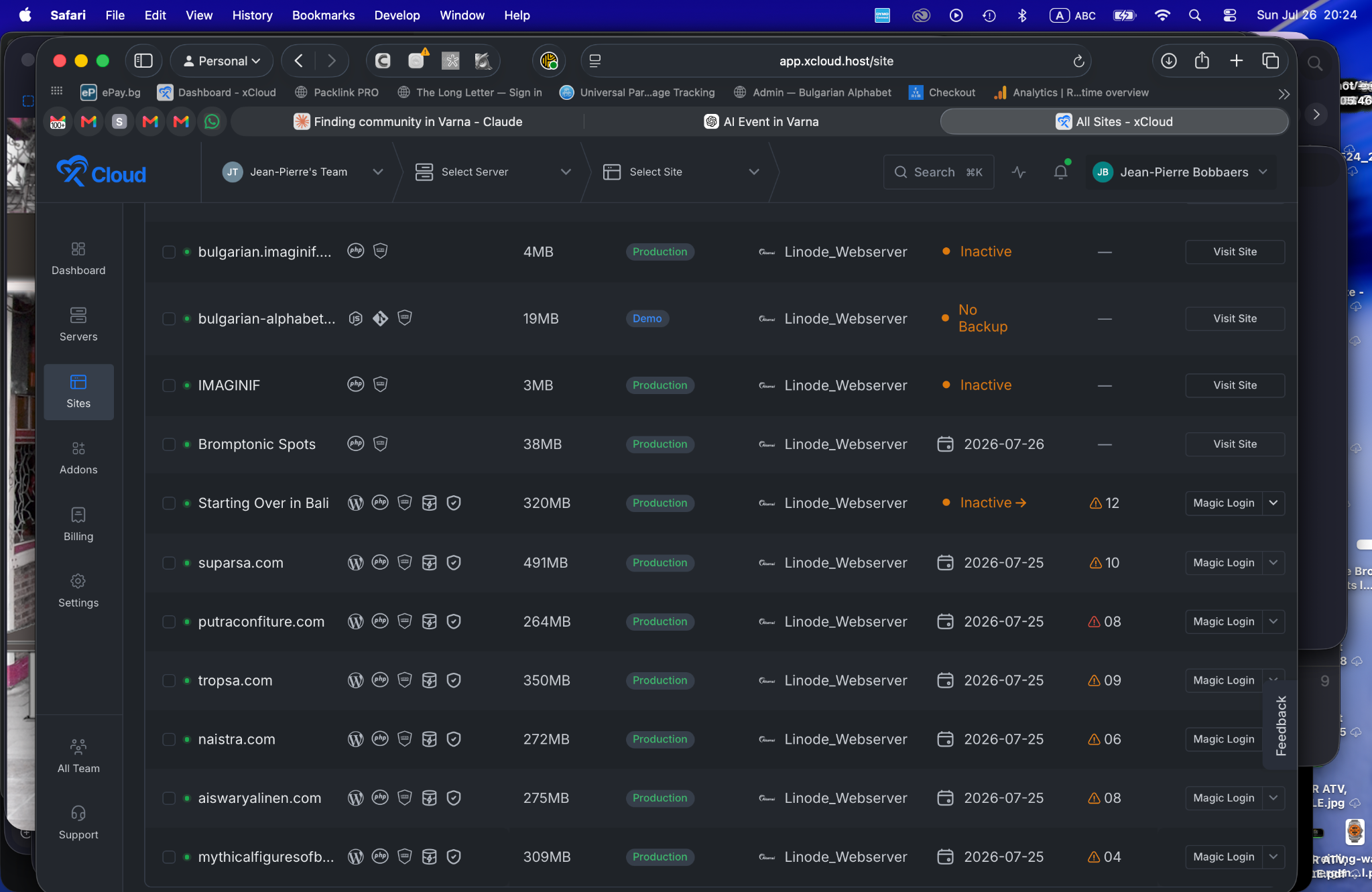The width and height of the screenshot is (1372, 892).
Task: Go to the Servers sidebar section
Action: 78,325
